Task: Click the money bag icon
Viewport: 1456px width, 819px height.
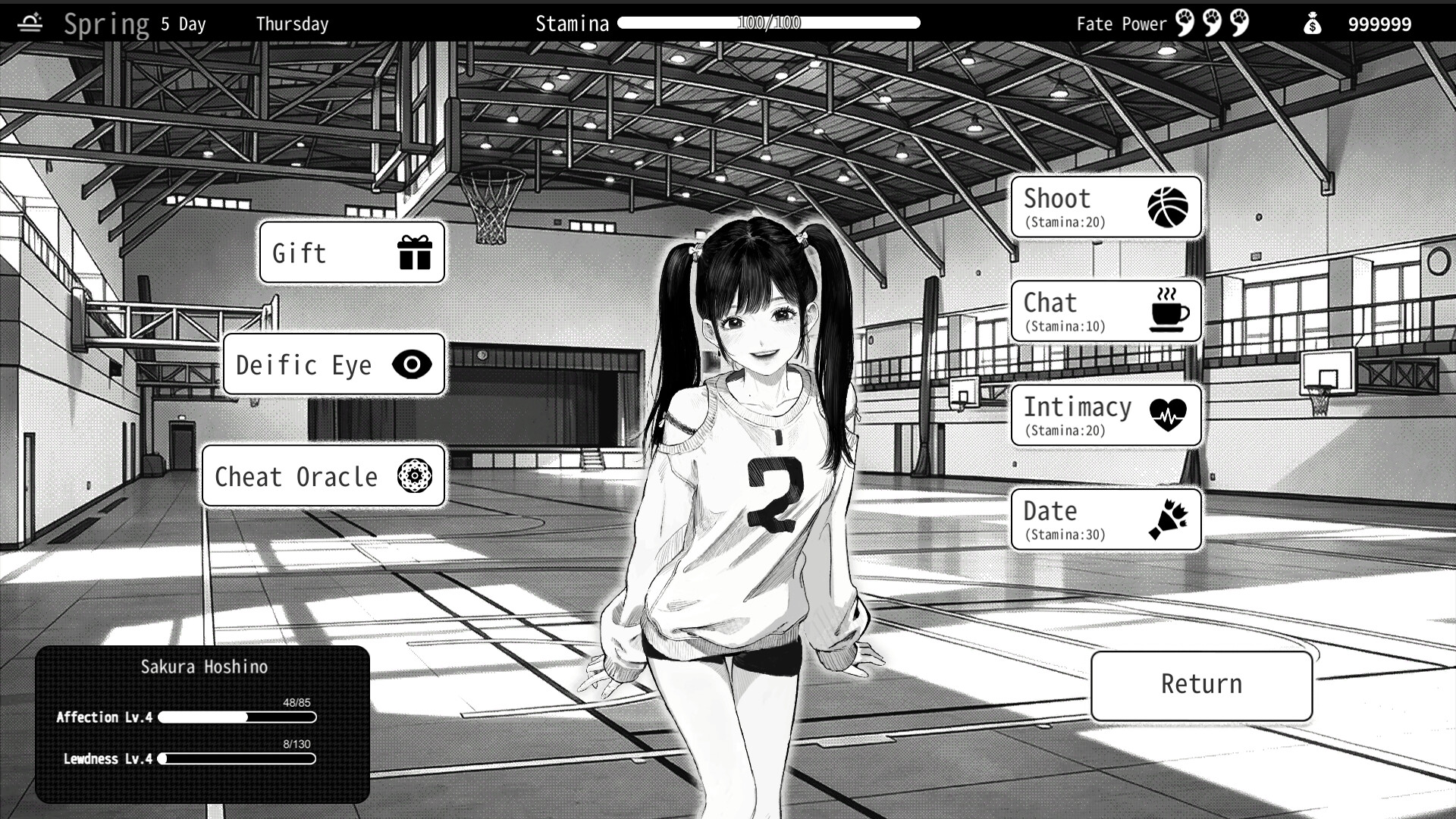Action: (1313, 24)
